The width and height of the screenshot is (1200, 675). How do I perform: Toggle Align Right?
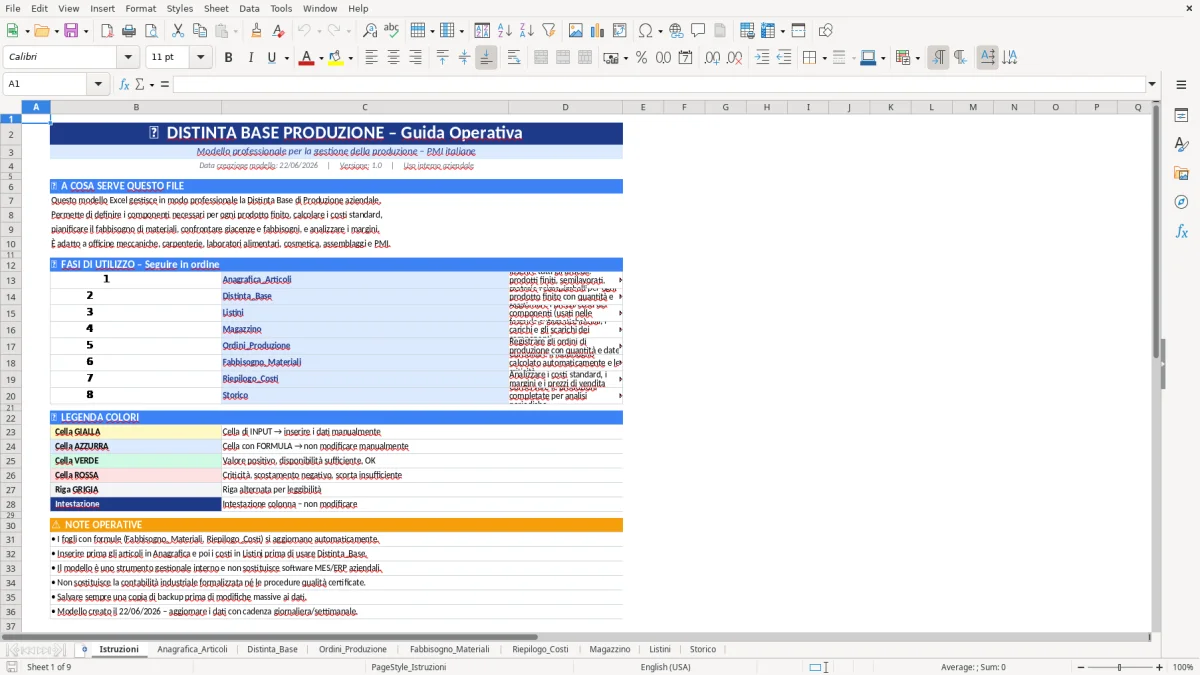pyautogui.click(x=415, y=58)
